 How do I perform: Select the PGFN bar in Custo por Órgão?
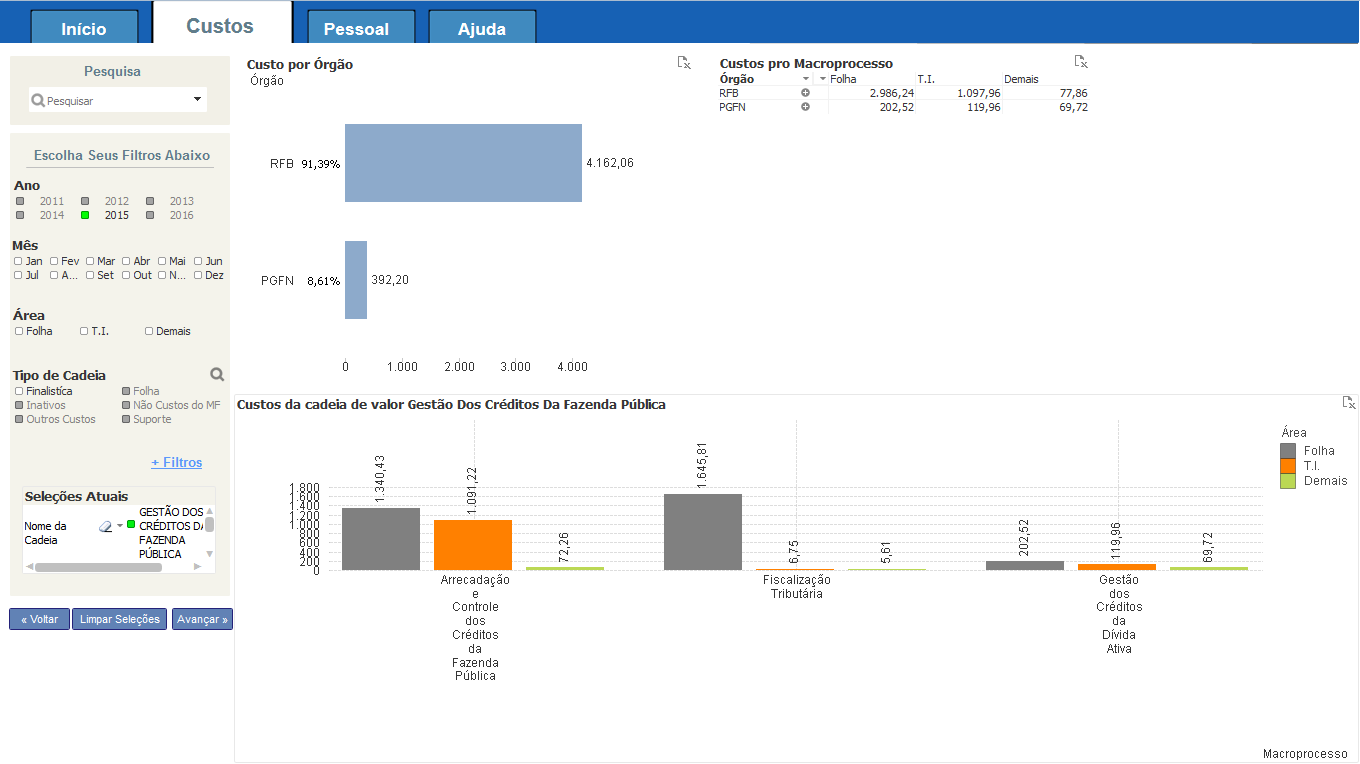[x=356, y=280]
